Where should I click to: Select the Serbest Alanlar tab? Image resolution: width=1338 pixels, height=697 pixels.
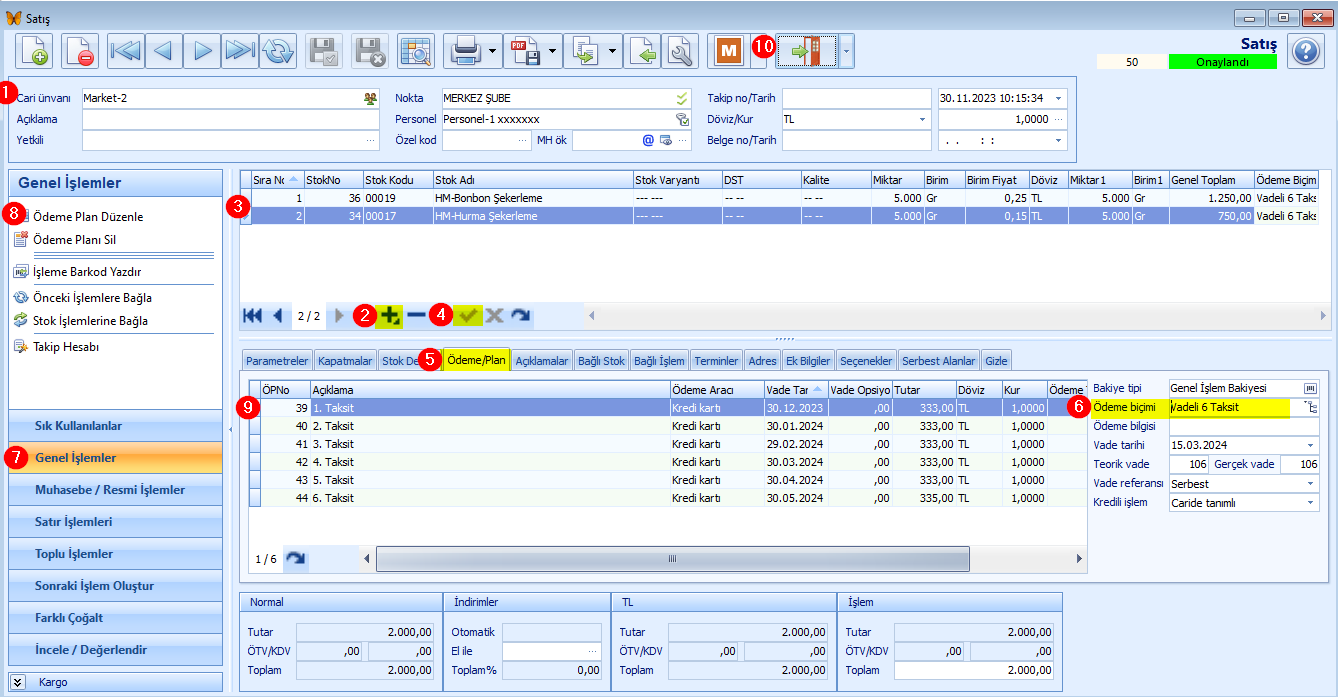(x=939, y=361)
